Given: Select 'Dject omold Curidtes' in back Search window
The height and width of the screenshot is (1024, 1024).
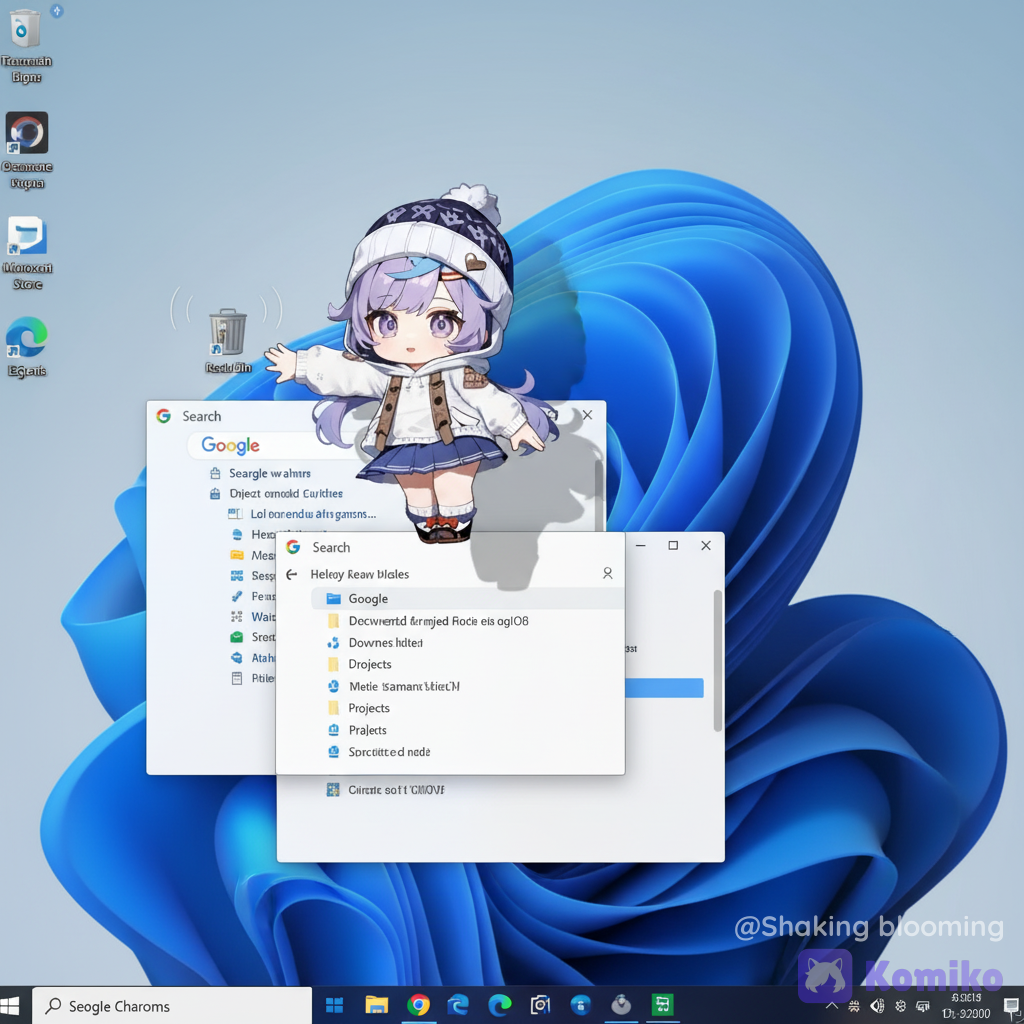Looking at the screenshot, I should 276,494.
